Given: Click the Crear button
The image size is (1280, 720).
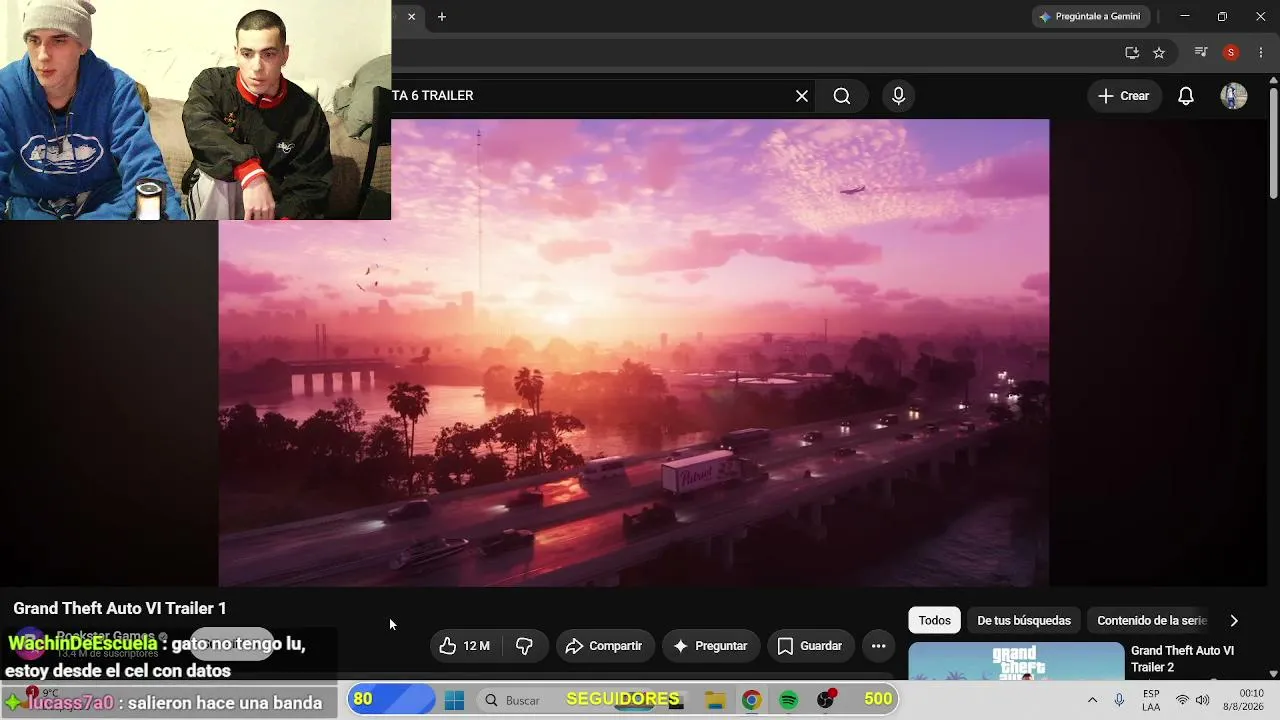Looking at the screenshot, I should [x=1124, y=96].
